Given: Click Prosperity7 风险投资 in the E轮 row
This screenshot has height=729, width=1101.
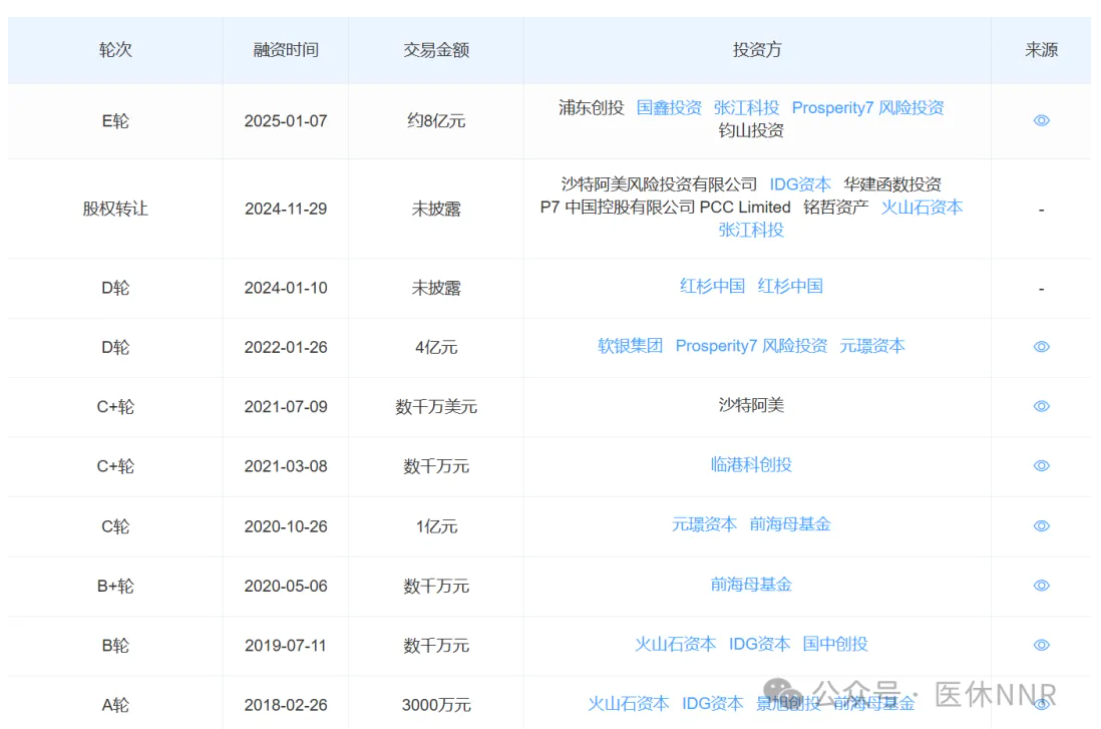Looking at the screenshot, I should [868, 107].
